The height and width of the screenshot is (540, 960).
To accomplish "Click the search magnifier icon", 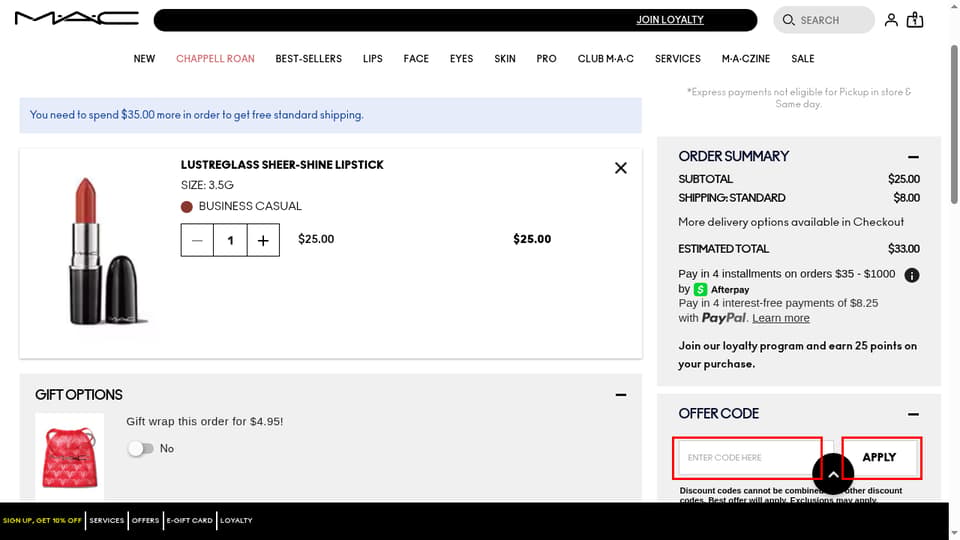I will coord(789,20).
